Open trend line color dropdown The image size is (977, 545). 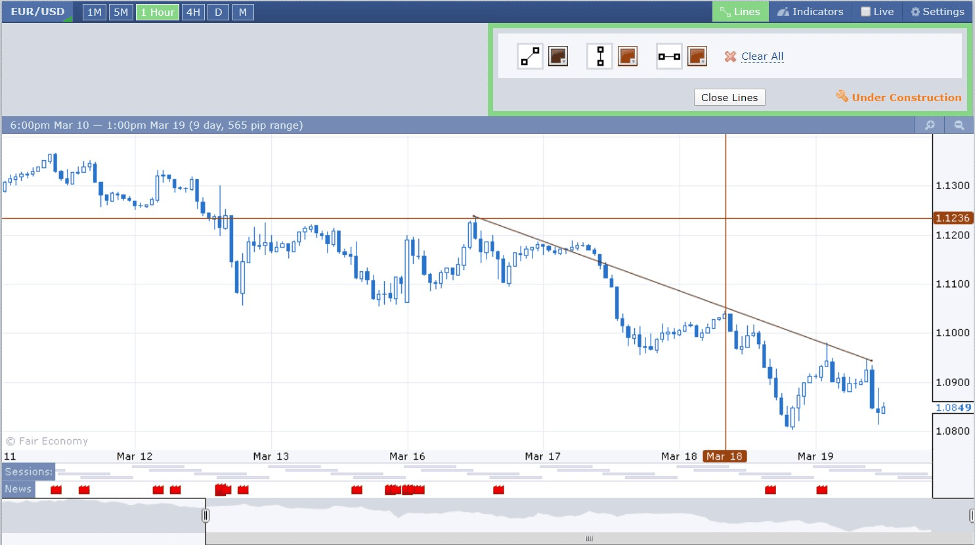(x=558, y=57)
